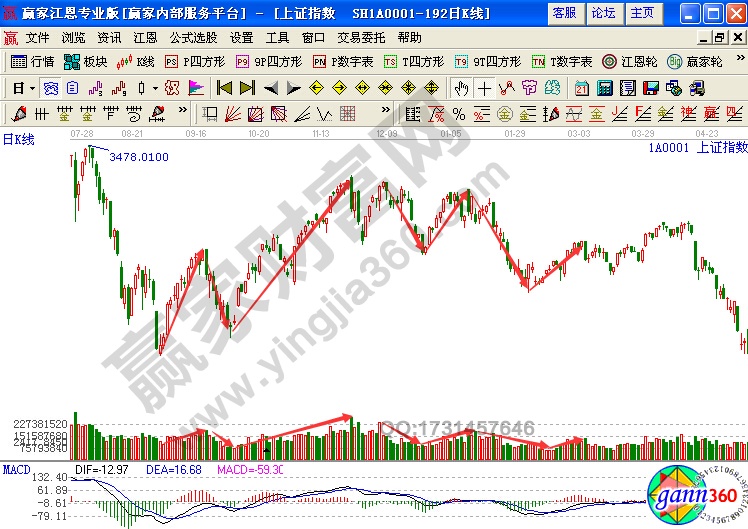Viewport: 748px width, 529px height.
Task: Open the candlestick style dropdown arrow
Action: (x=153, y=88)
